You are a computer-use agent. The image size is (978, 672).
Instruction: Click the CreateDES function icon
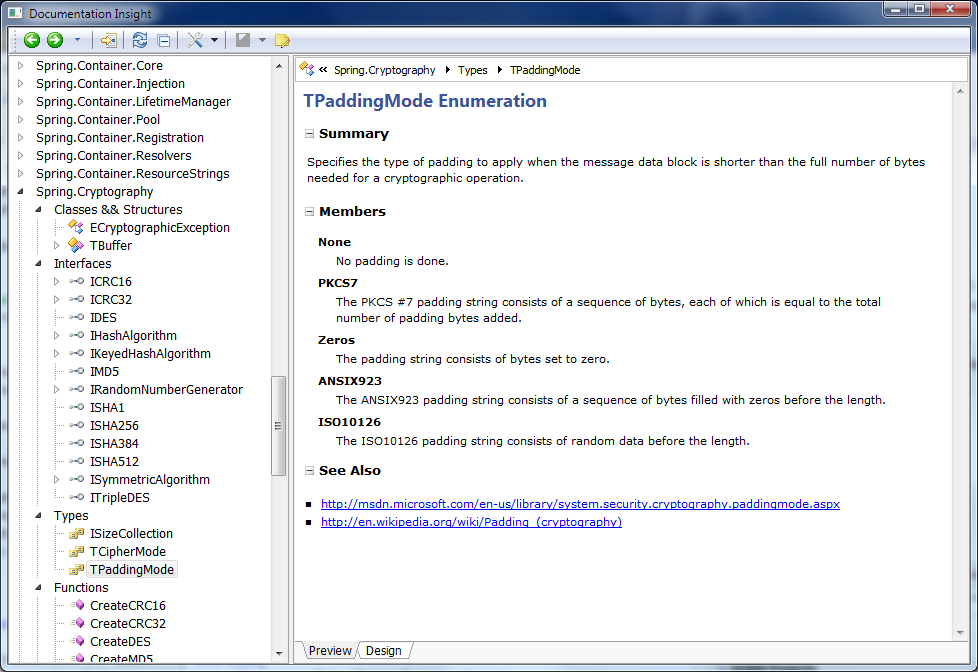(x=77, y=641)
